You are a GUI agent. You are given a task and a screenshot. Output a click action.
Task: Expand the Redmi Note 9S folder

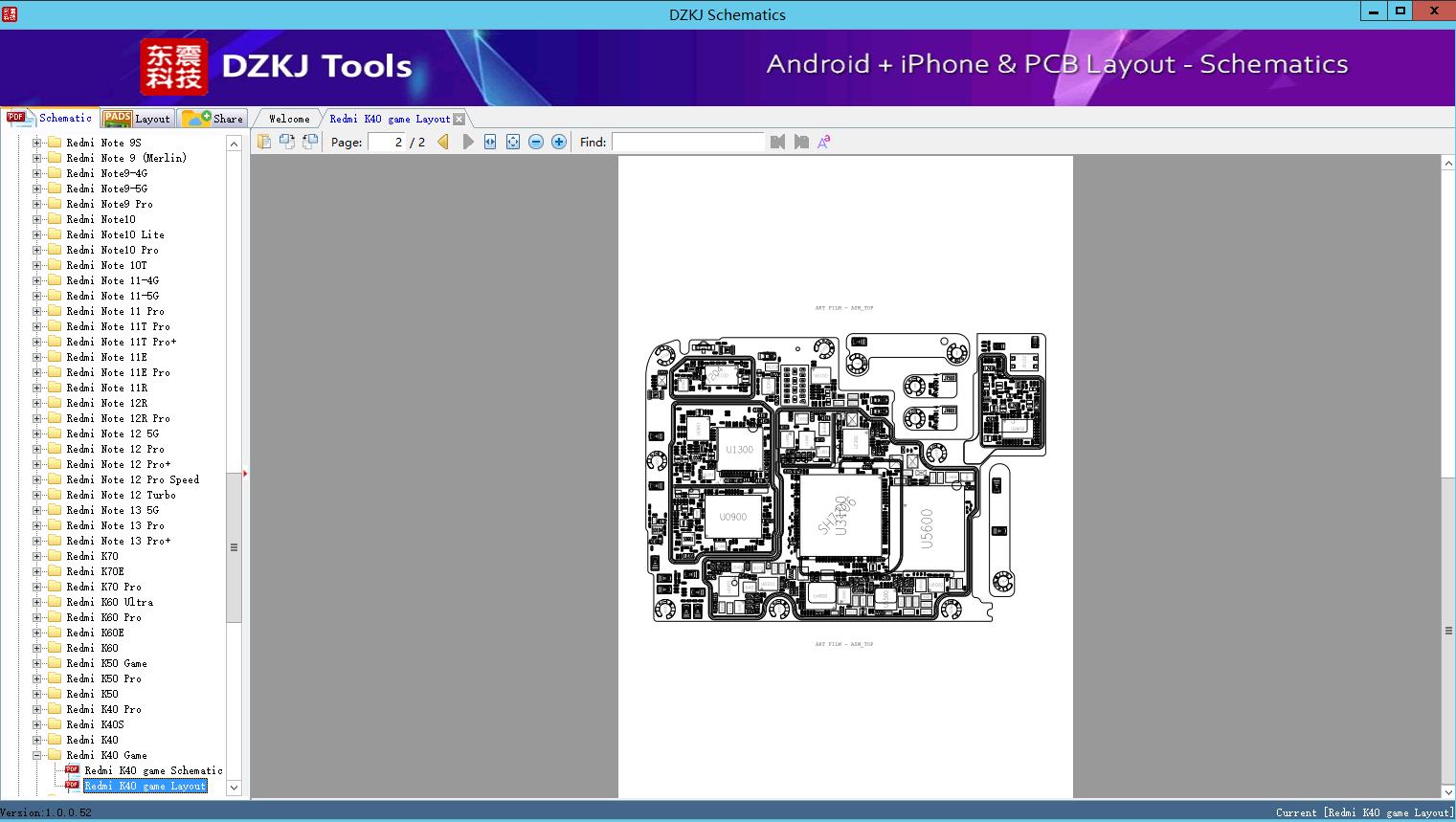(36, 143)
